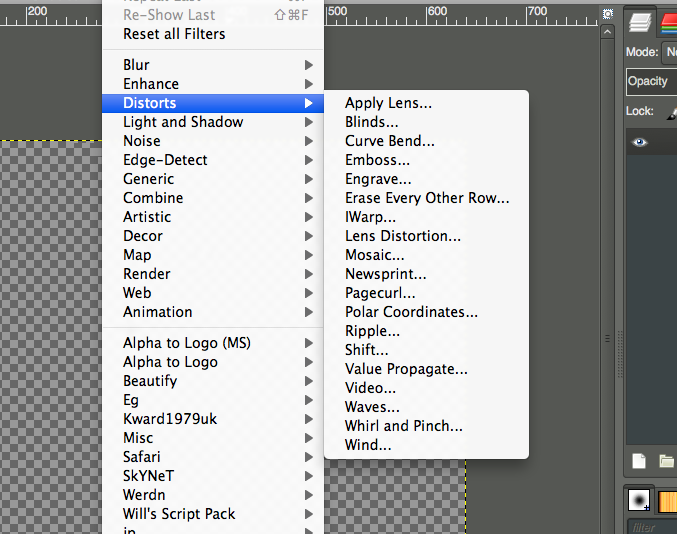
Task: Click the Lock pixels brush icon
Action: [672, 113]
